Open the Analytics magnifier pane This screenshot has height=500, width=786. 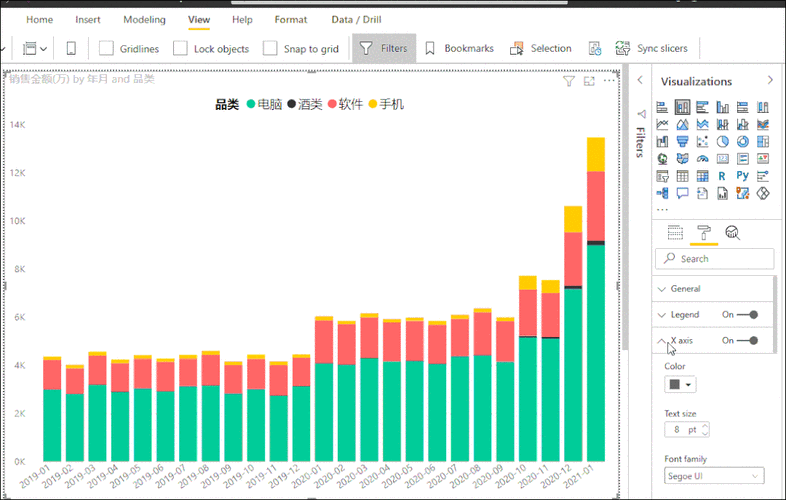tap(732, 232)
